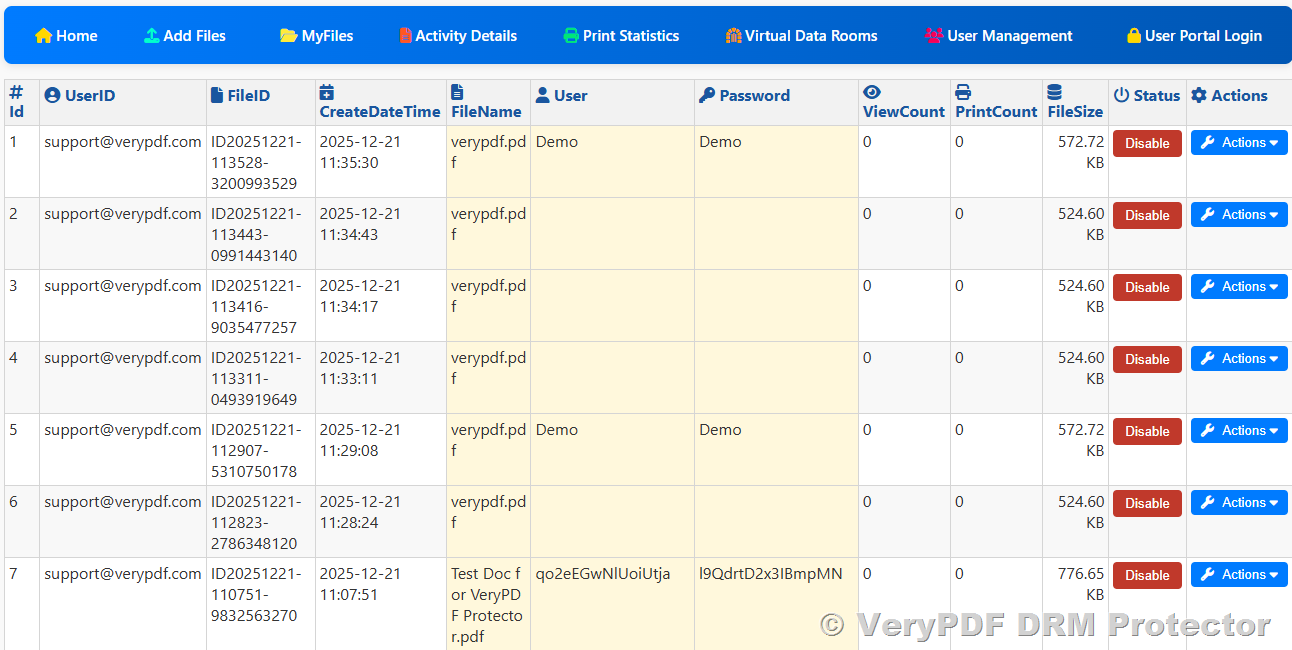This screenshot has height=650, width=1292.
Task: Click the User Management people icon
Action: pyautogui.click(x=934, y=36)
